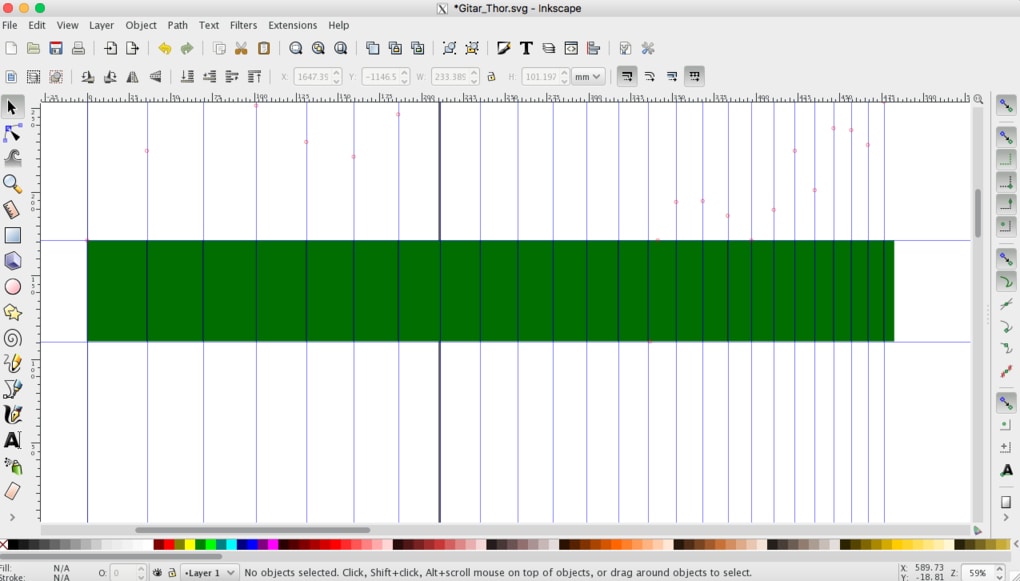Select the Rectangle tool
The width and height of the screenshot is (1020, 581).
(x=12, y=236)
